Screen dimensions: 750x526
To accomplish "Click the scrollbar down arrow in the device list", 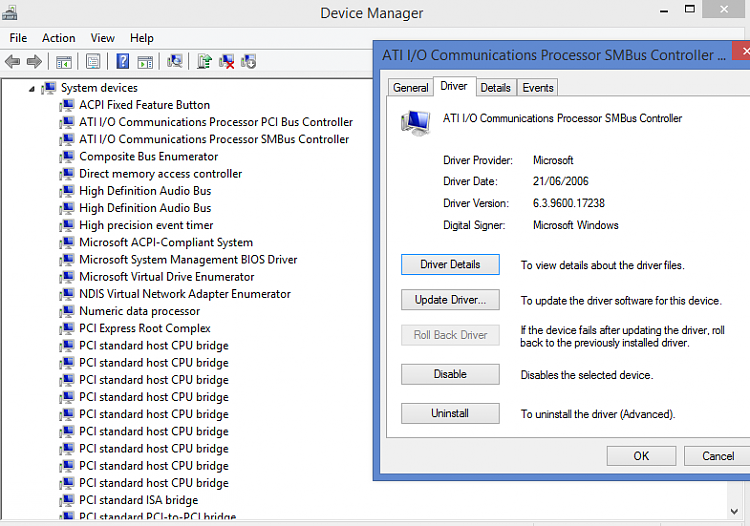I will 735,511.
